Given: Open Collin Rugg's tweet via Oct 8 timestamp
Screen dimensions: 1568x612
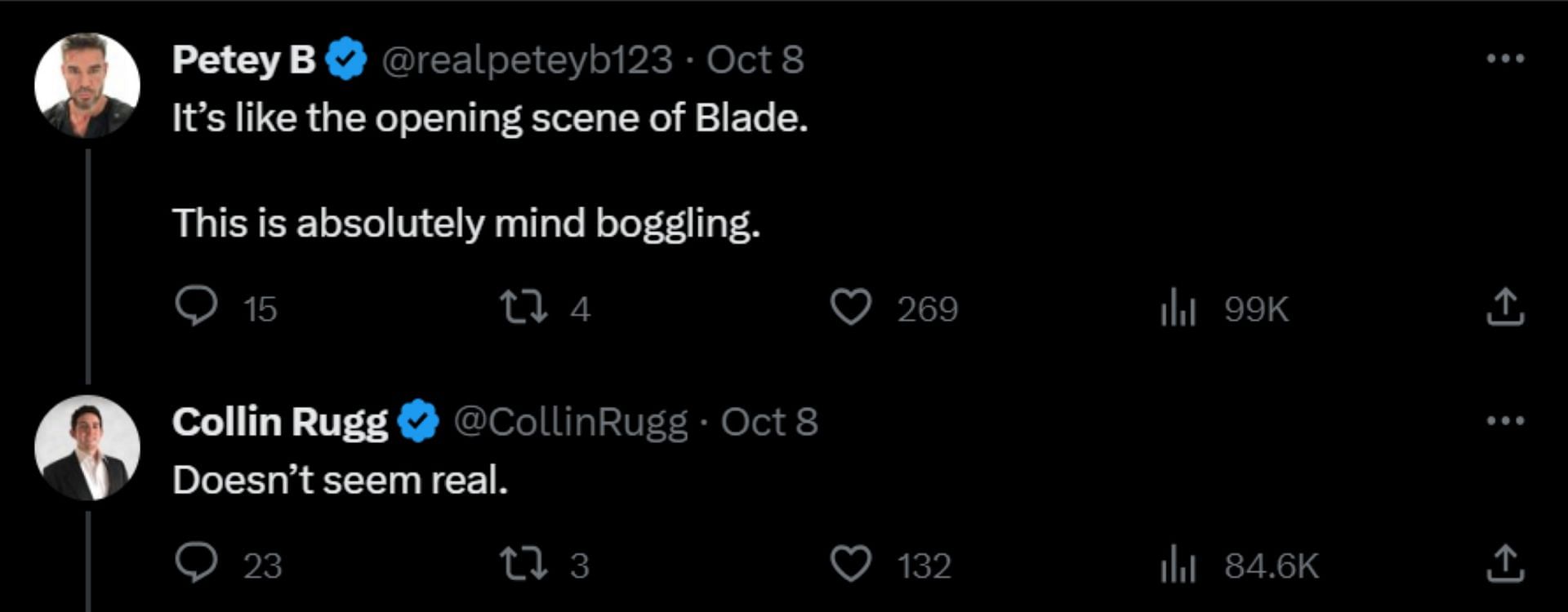Looking at the screenshot, I should (x=769, y=422).
